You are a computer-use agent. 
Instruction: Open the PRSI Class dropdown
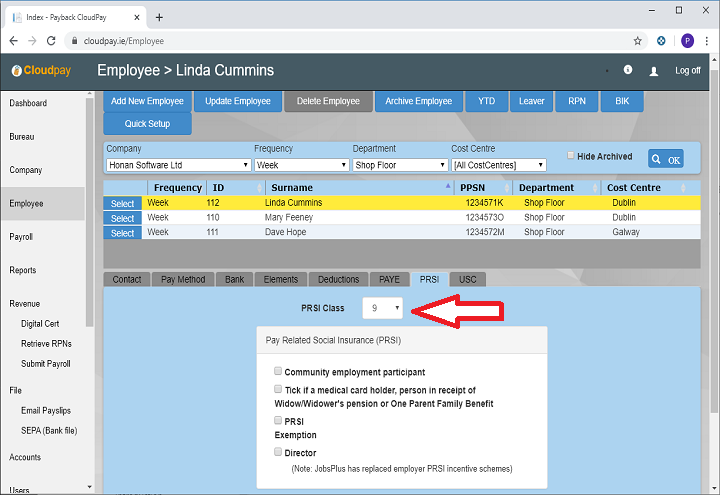point(382,309)
